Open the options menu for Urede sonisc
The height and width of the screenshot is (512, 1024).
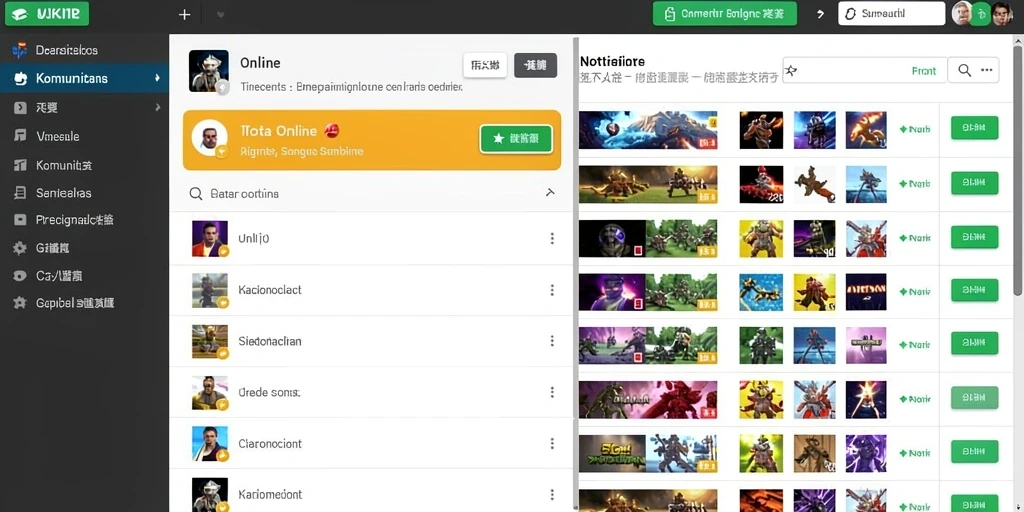click(x=552, y=392)
